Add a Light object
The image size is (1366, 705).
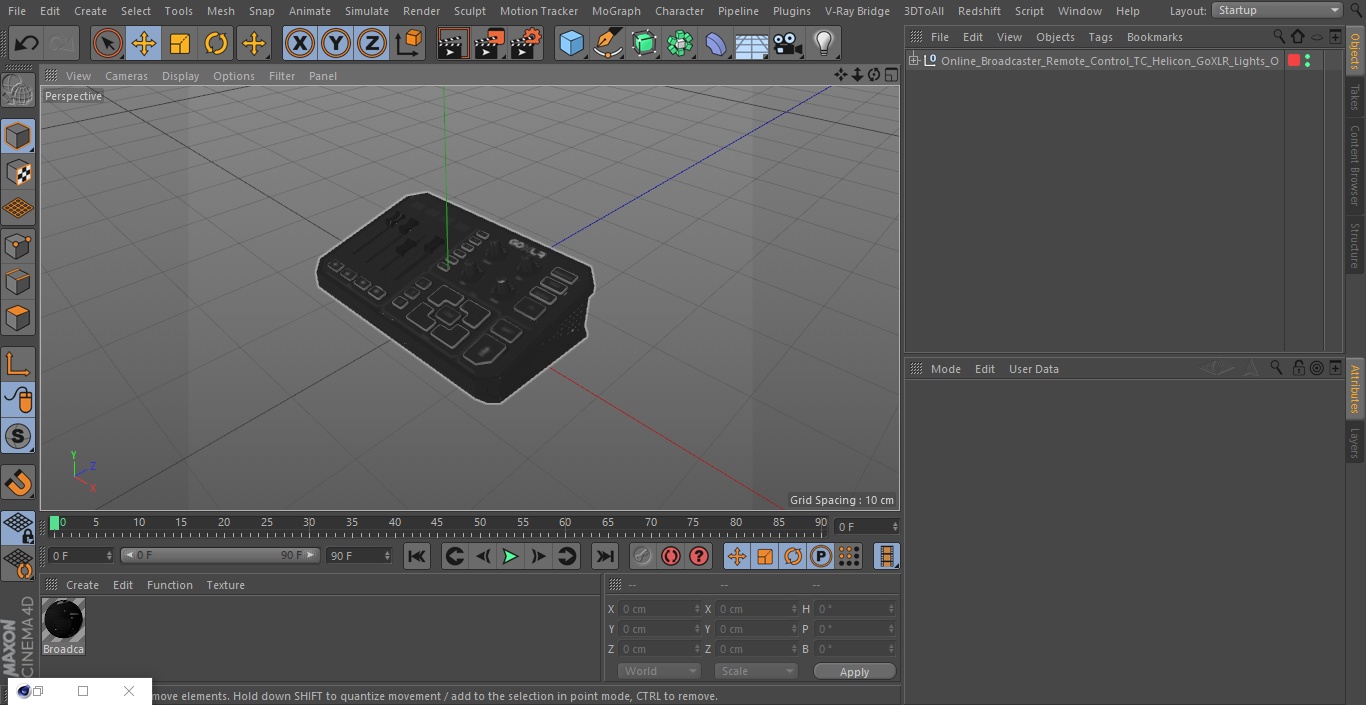824,43
